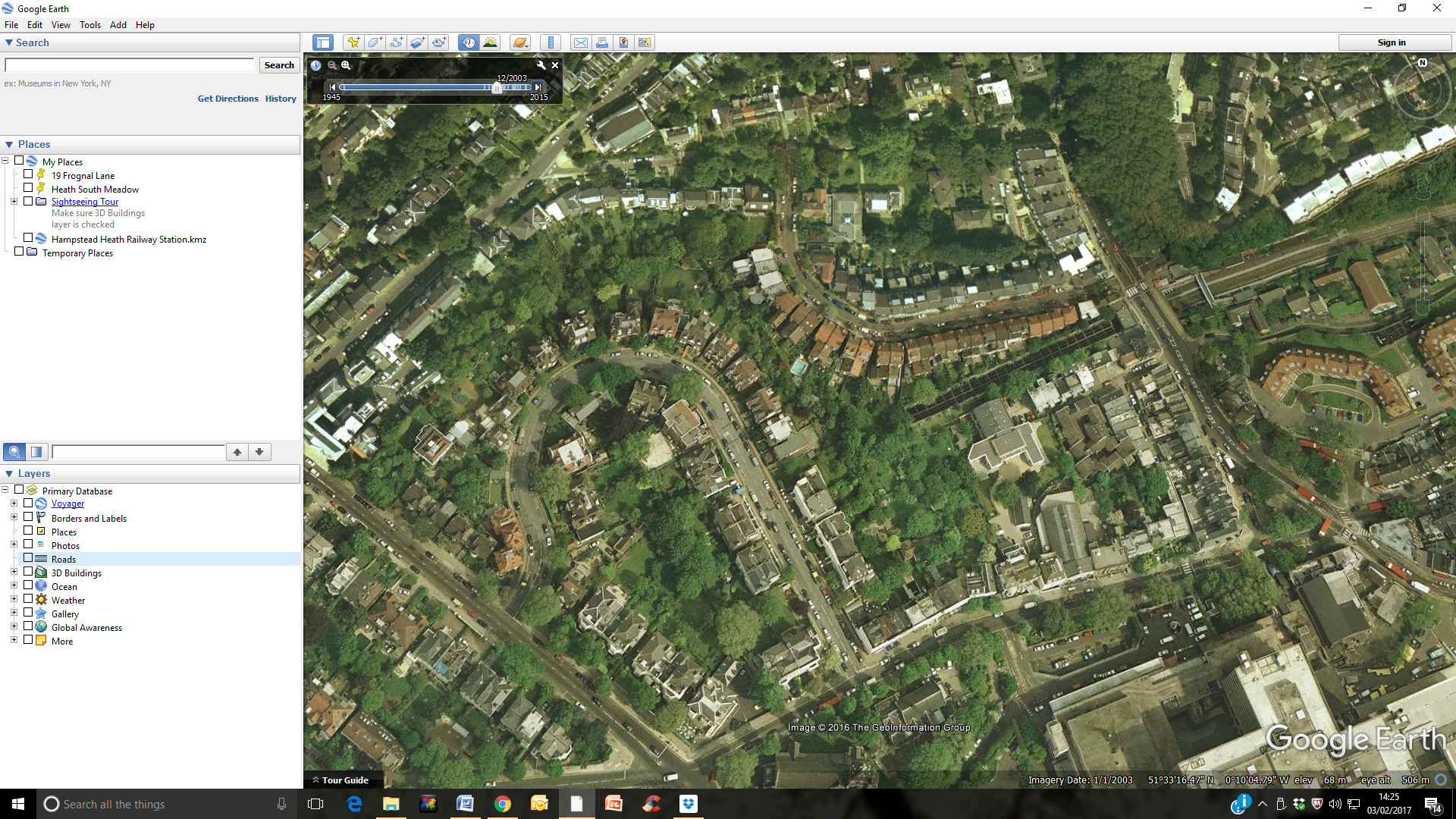Open the Add menu
The image size is (1456, 819).
point(118,24)
